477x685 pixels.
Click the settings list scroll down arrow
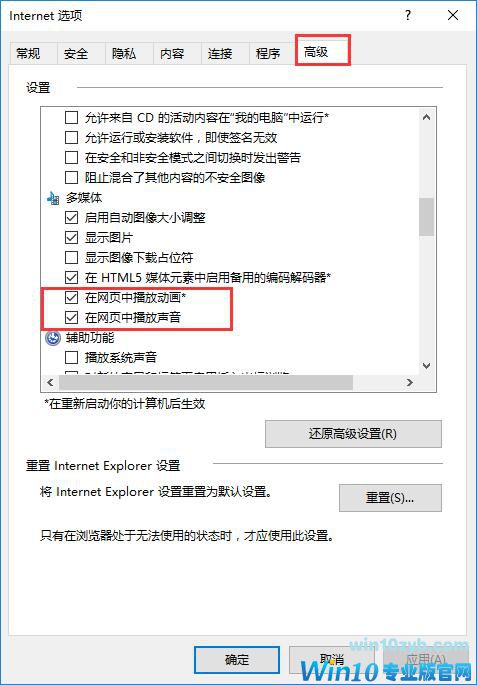(427, 366)
